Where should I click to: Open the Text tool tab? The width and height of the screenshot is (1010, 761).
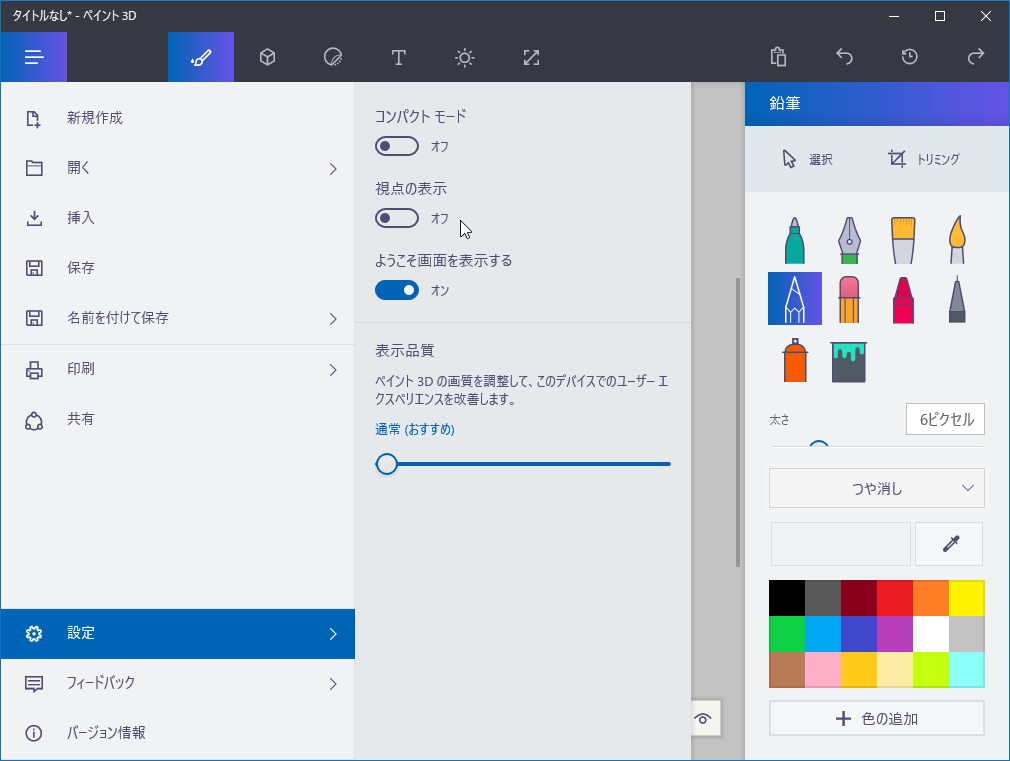[x=398, y=57]
